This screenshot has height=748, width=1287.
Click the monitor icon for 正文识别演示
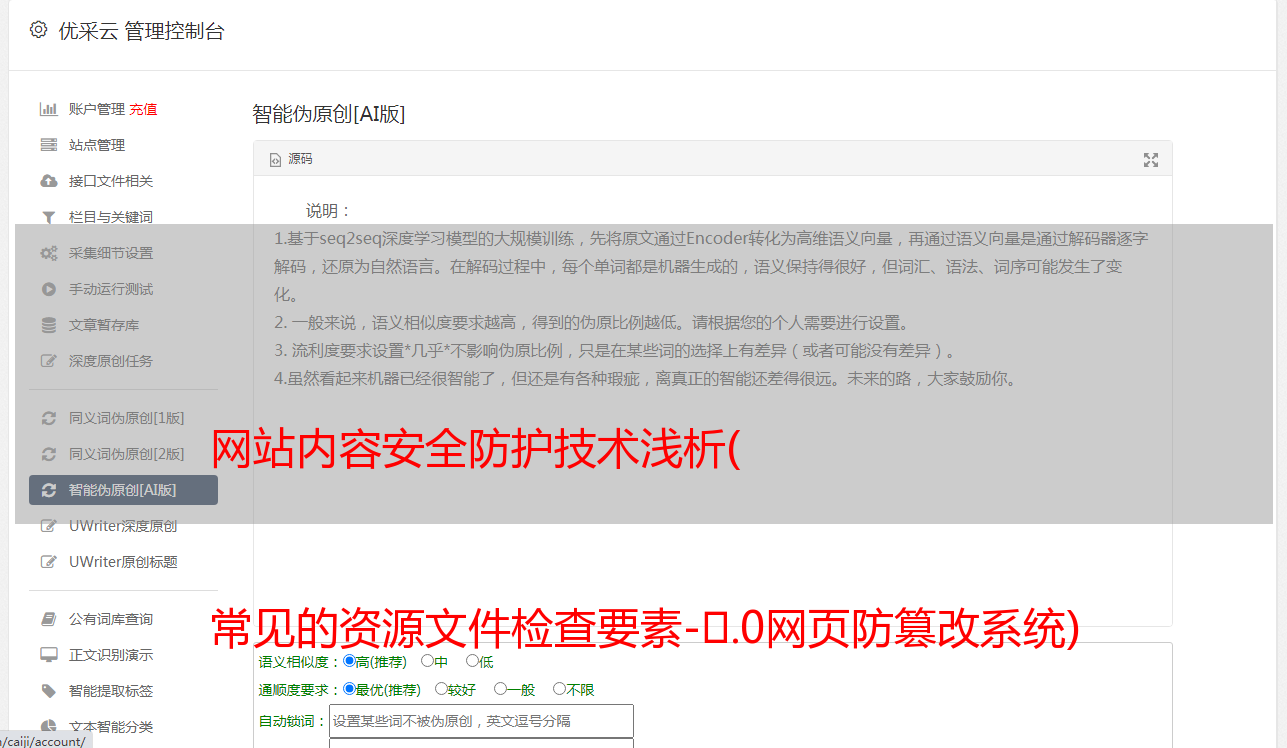click(48, 655)
